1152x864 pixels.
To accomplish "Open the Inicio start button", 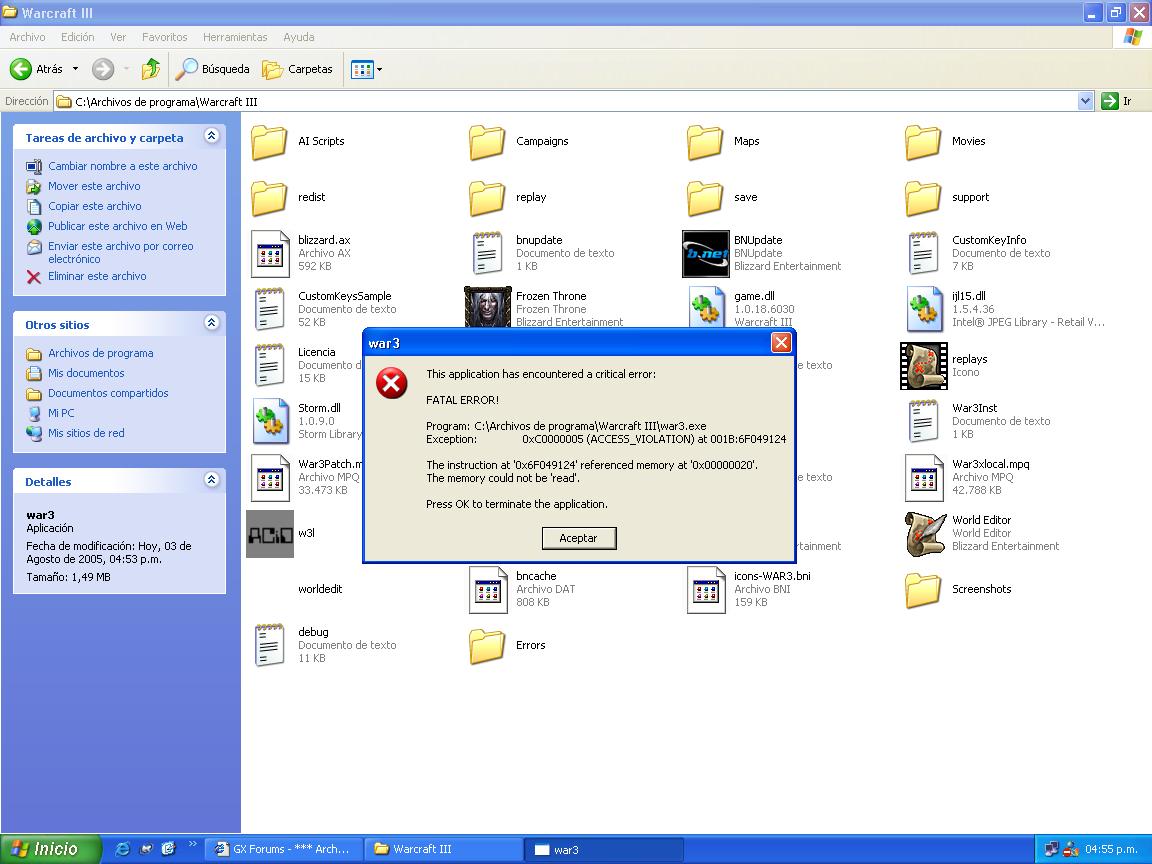I will [49, 849].
